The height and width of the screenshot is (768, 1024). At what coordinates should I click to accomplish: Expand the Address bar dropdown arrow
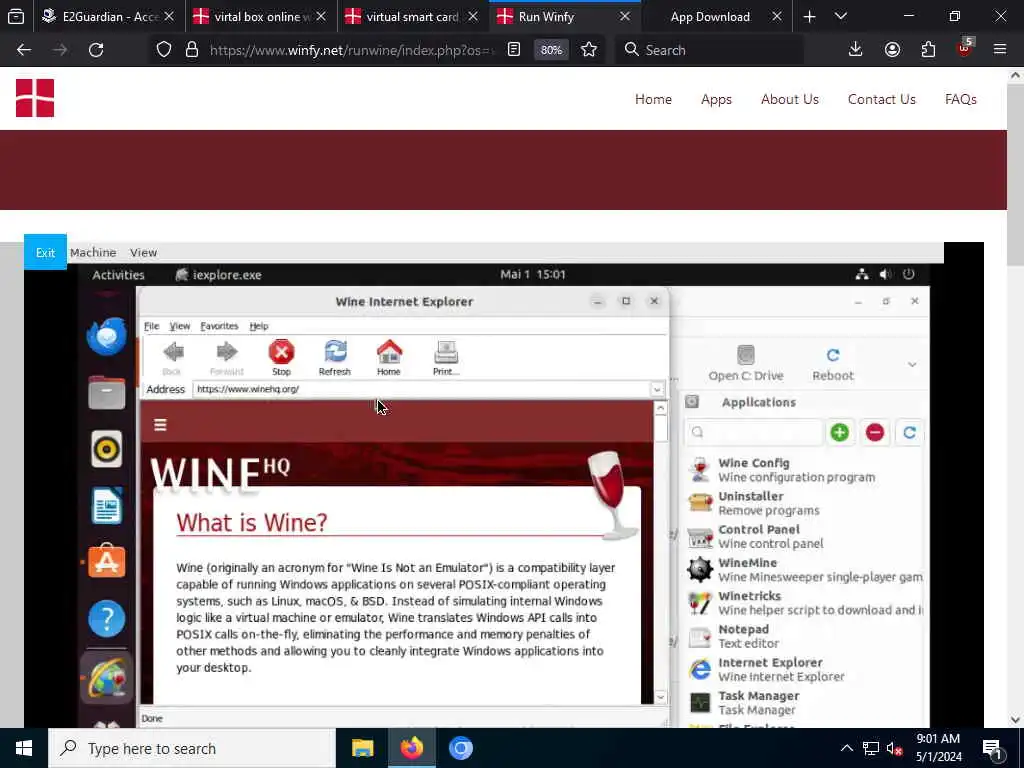click(x=656, y=389)
